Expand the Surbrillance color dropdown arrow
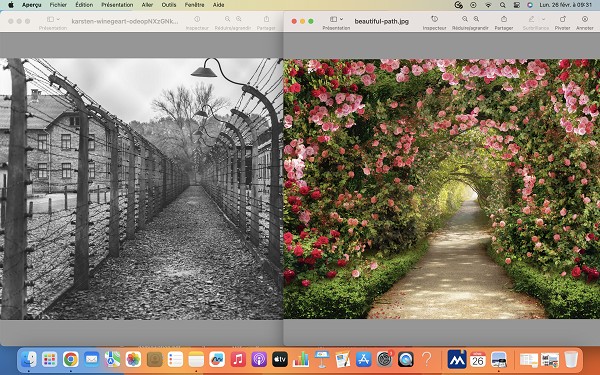600x375 pixels. 543,19
